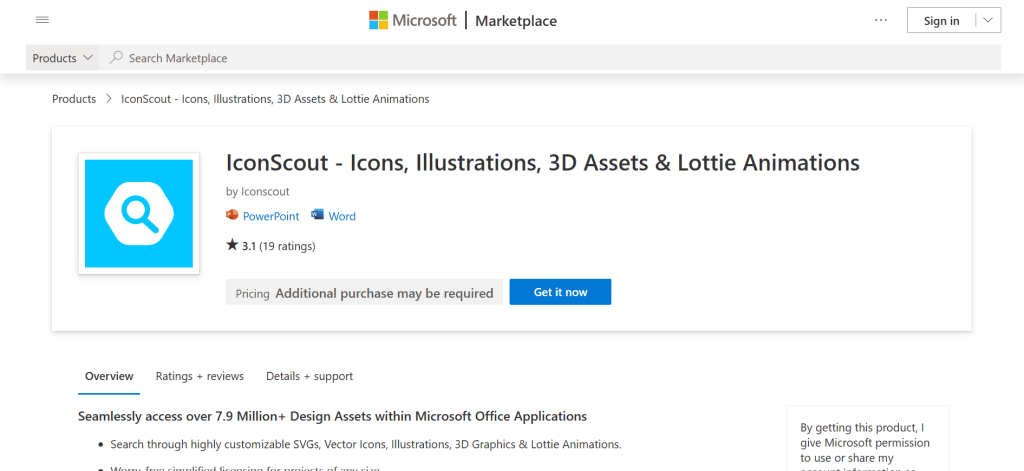Expand the Products dropdown
1024x471 pixels.
(x=63, y=58)
